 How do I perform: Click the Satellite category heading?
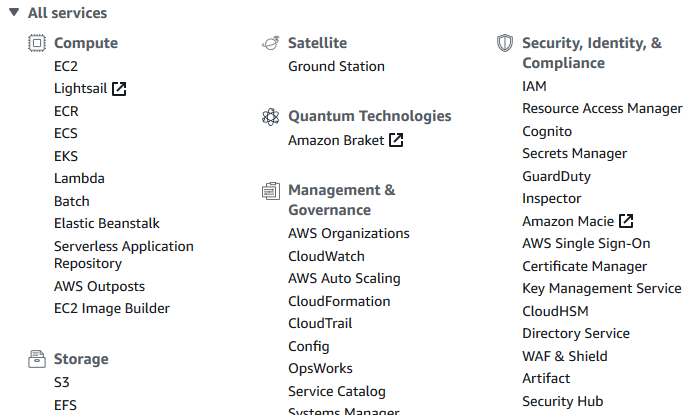(318, 43)
